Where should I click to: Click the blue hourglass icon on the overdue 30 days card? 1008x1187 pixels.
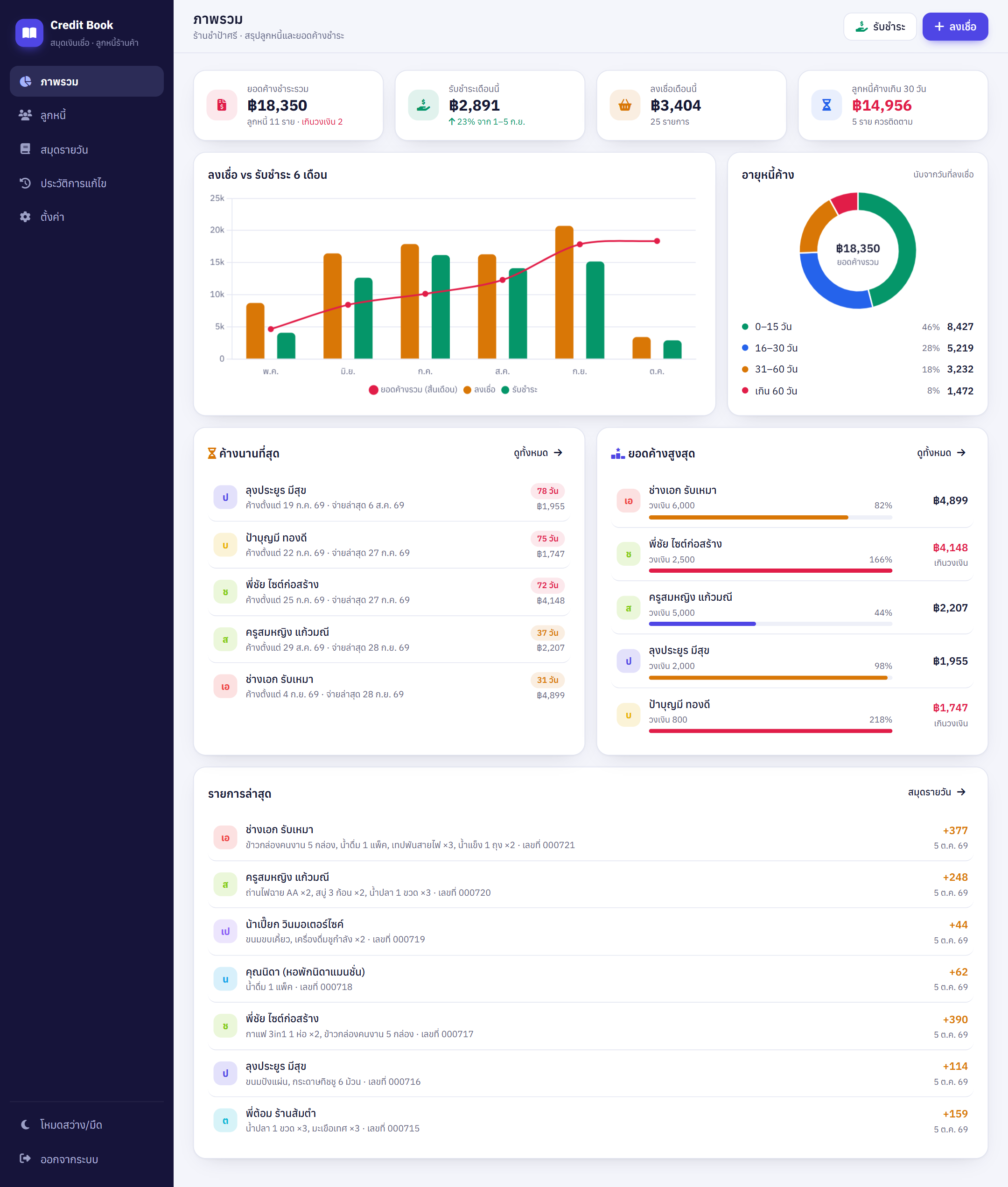click(827, 105)
